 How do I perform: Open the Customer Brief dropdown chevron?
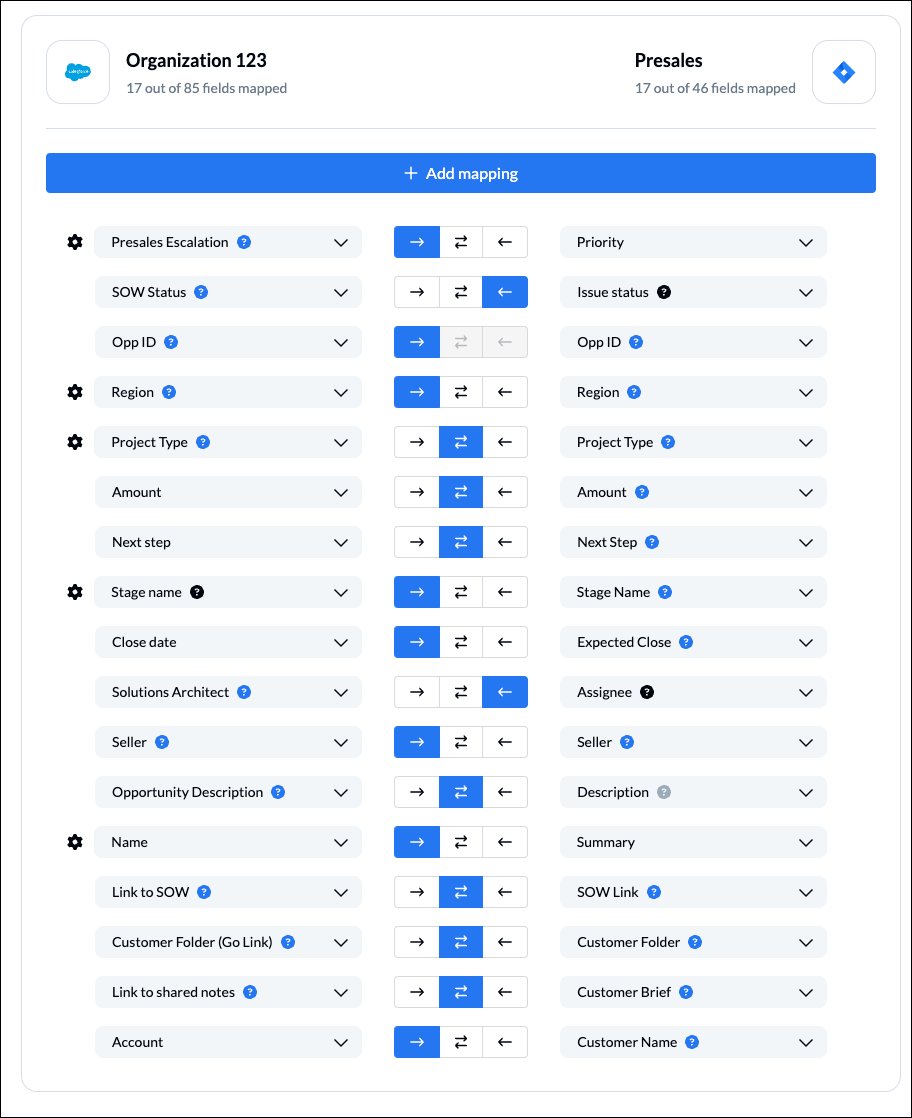click(x=806, y=992)
